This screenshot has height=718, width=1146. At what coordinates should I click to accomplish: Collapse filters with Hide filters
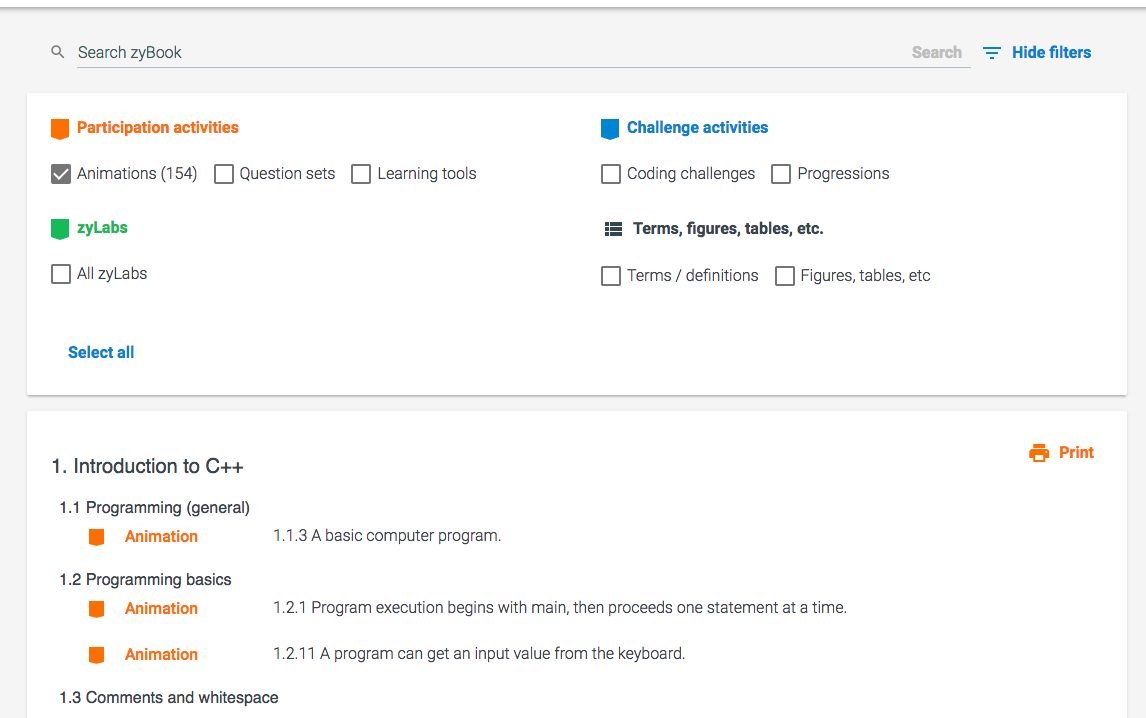pyautogui.click(x=1051, y=53)
